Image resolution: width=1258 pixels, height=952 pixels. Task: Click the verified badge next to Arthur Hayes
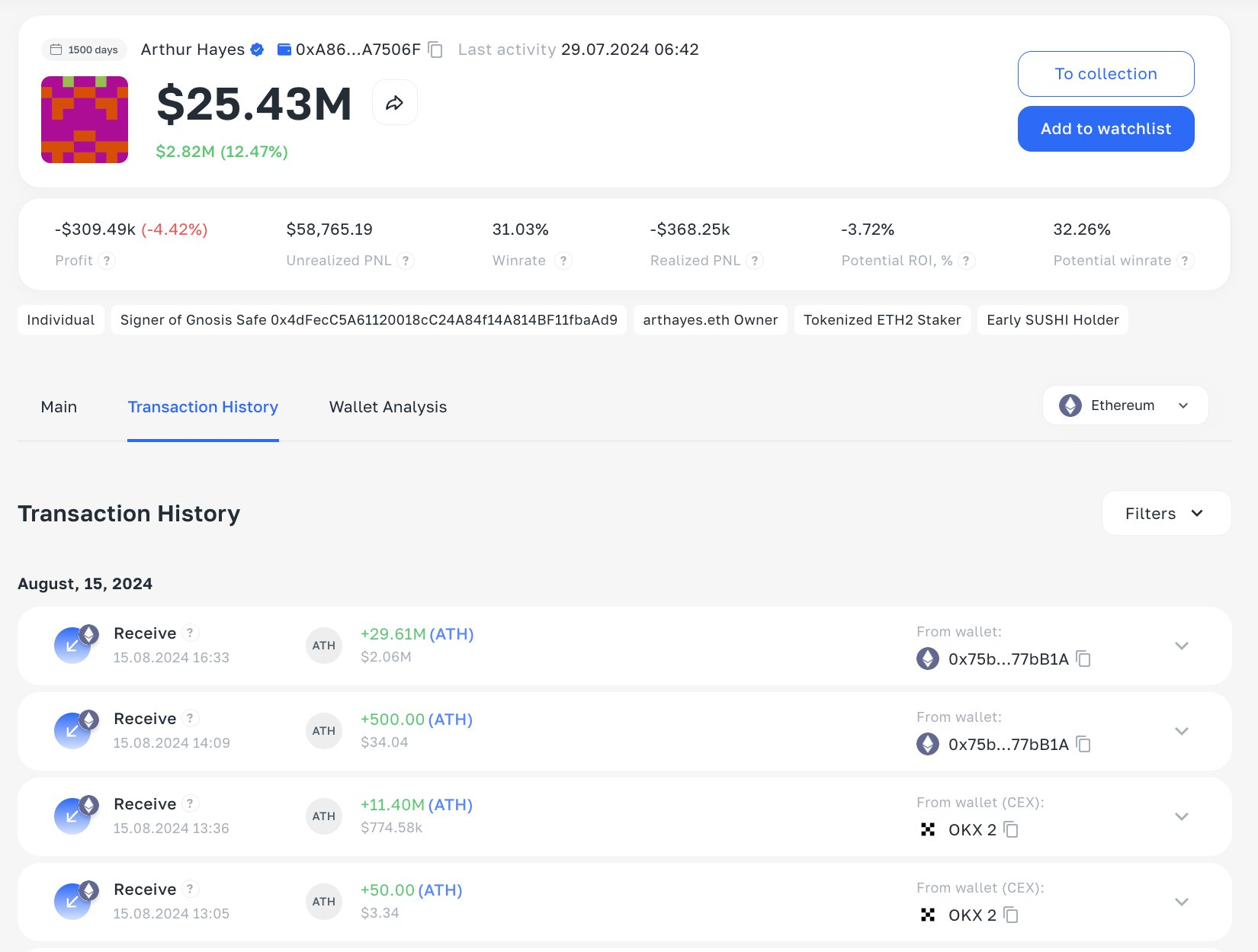[x=258, y=50]
